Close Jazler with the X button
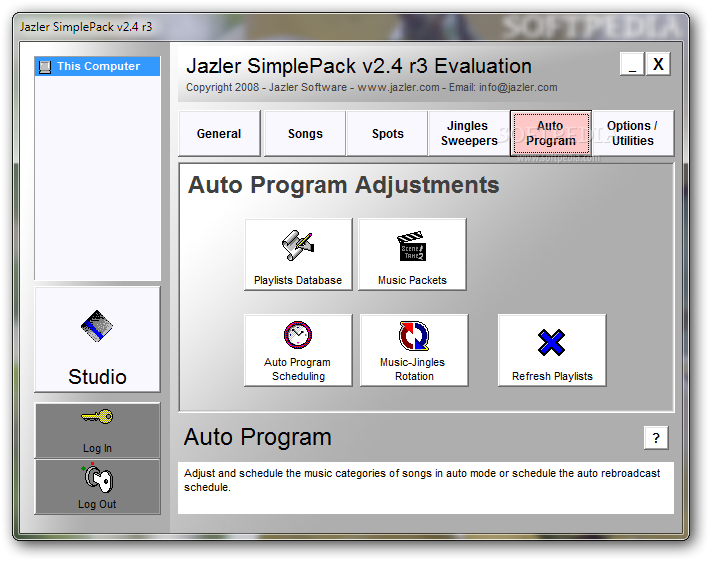Image resolution: width=710 pixels, height=561 pixels. pos(658,64)
